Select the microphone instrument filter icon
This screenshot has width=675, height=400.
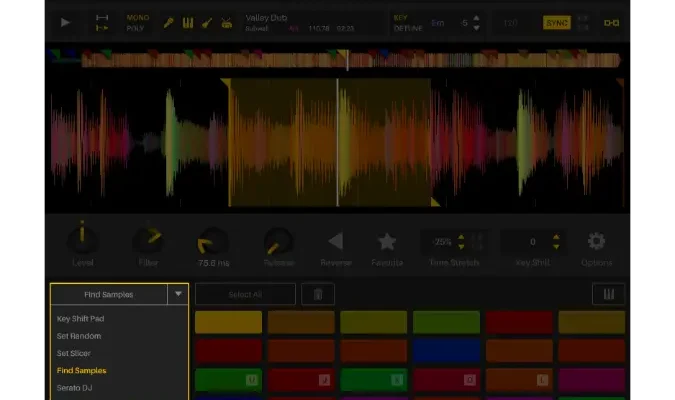click(169, 22)
